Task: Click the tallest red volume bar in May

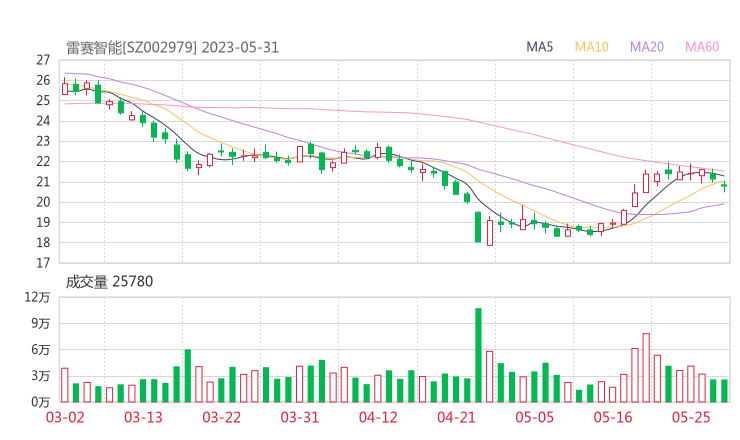Action: 646,368
